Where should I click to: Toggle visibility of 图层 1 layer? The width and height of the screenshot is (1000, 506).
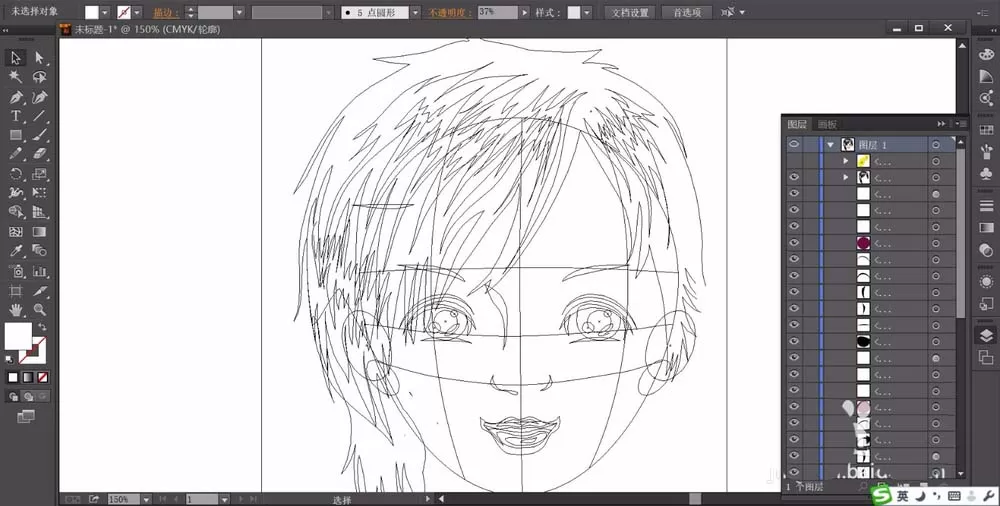click(x=794, y=145)
